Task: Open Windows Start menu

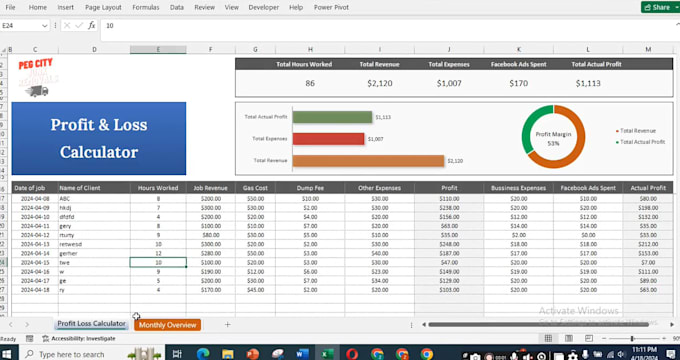Action: 8,354
